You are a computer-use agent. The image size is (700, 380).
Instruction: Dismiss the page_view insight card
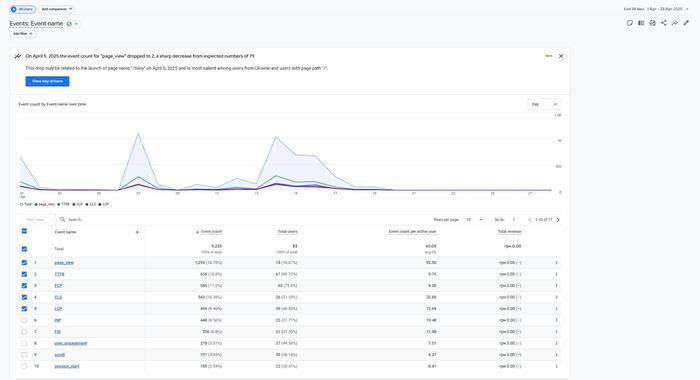click(x=561, y=56)
